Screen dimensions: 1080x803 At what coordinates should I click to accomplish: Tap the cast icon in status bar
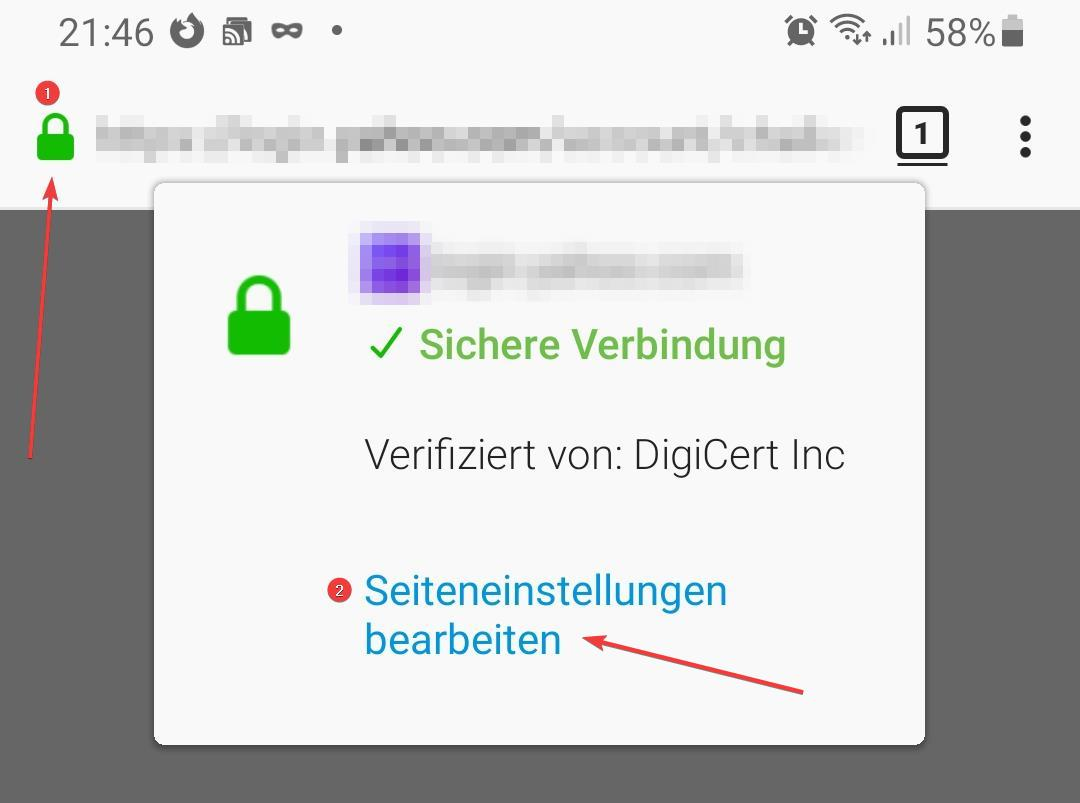coord(236,31)
